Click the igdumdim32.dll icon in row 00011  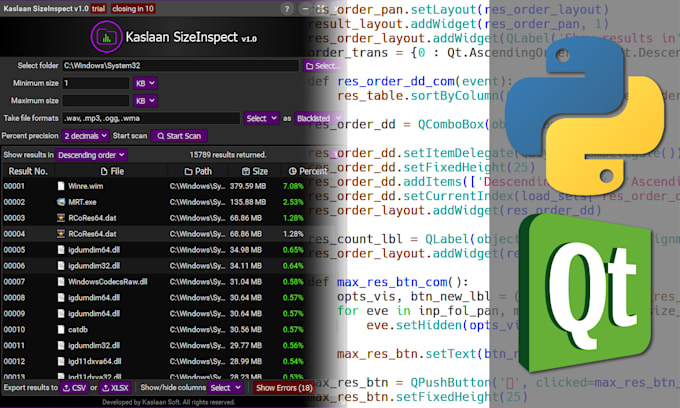pyautogui.click(x=61, y=346)
